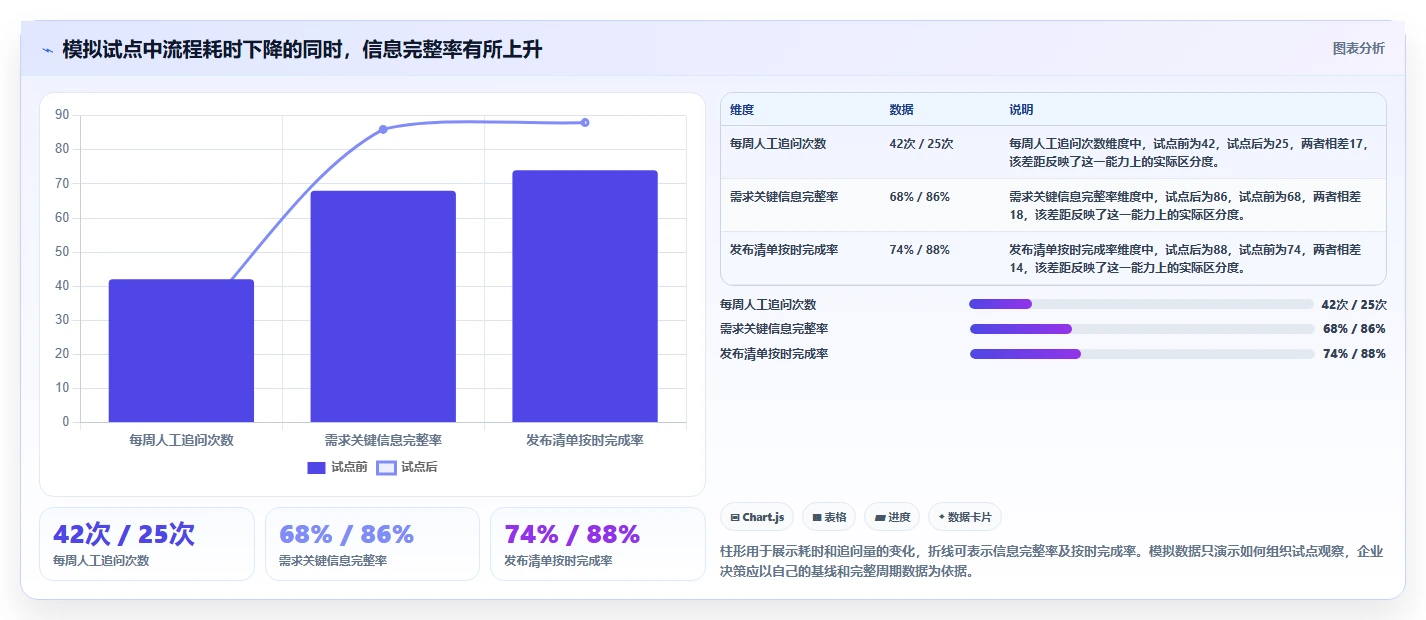This screenshot has width=1426, height=620.
Task: Click the y-axis value 0
Action: [66, 422]
